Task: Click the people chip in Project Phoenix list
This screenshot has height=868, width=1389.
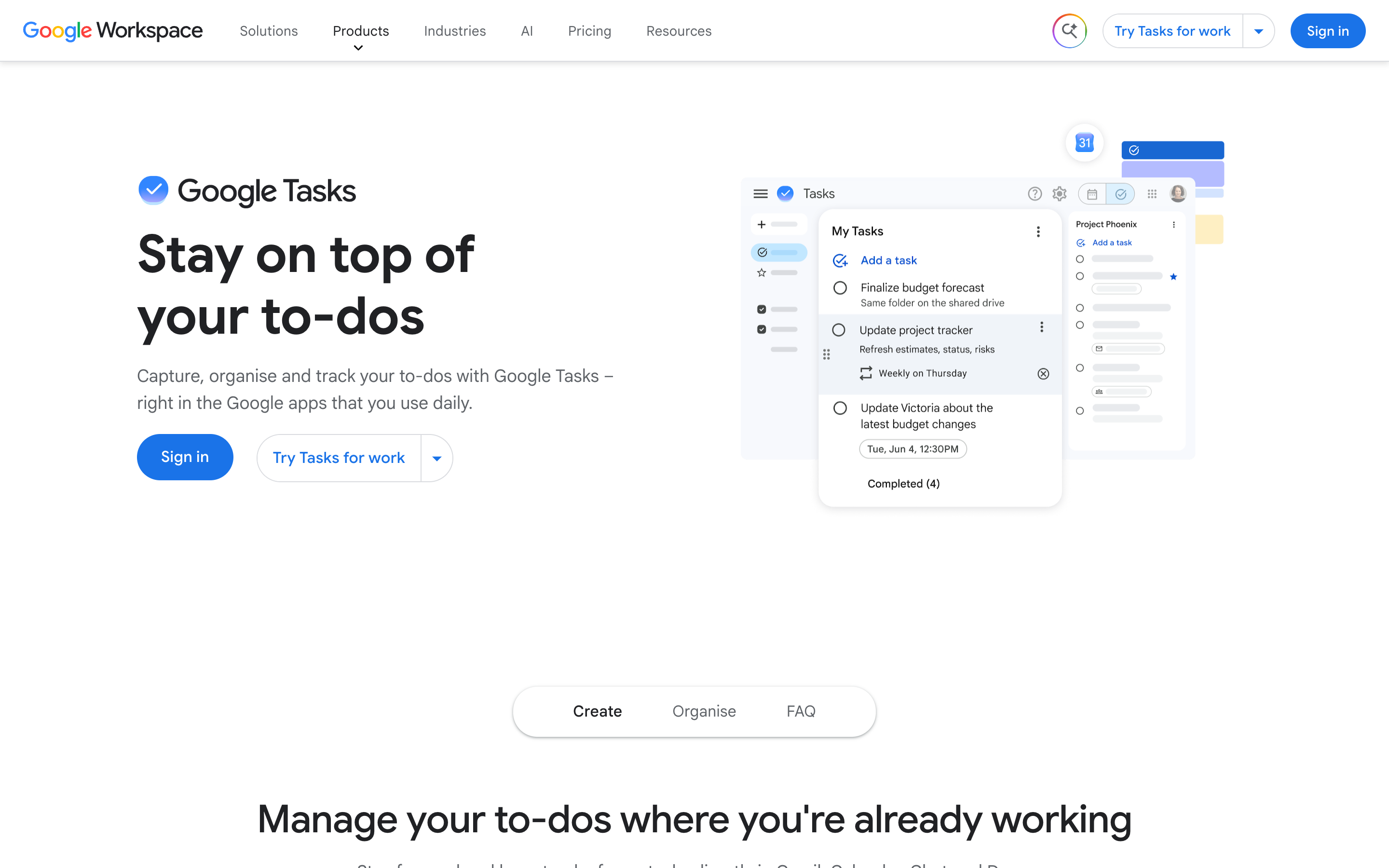Action: click(x=1121, y=392)
